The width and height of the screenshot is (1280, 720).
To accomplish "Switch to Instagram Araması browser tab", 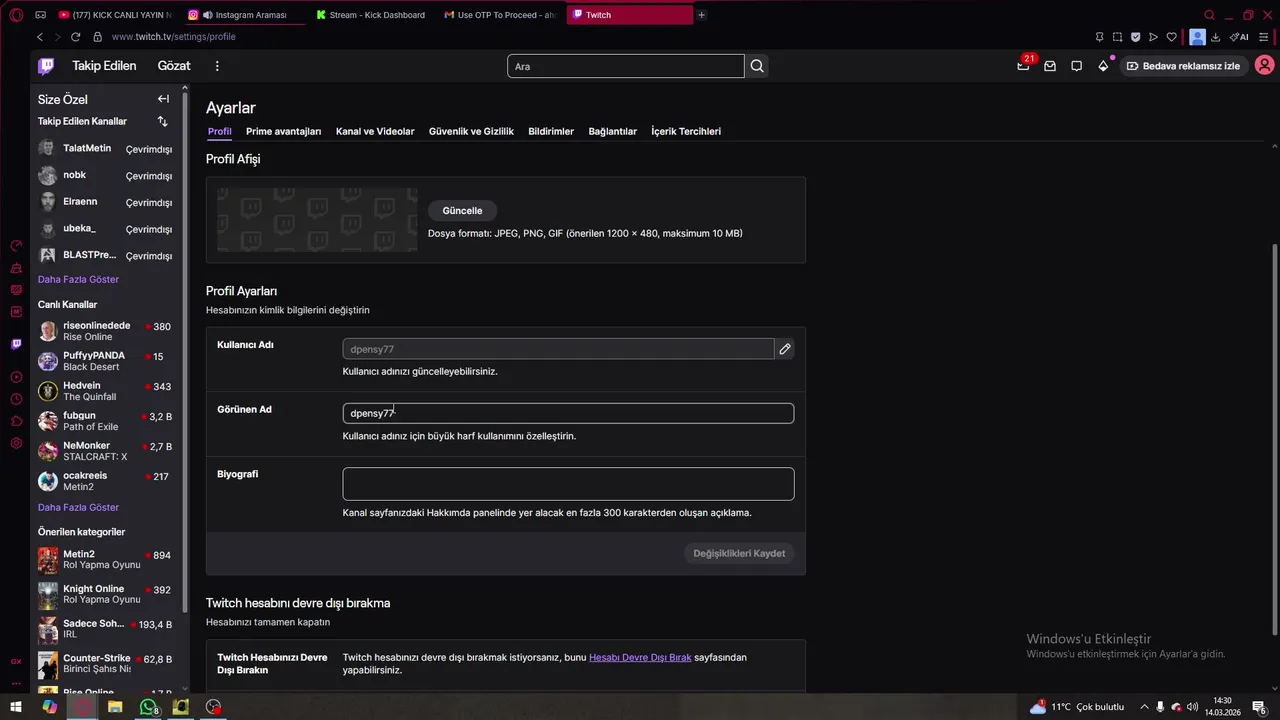I will (245, 15).
